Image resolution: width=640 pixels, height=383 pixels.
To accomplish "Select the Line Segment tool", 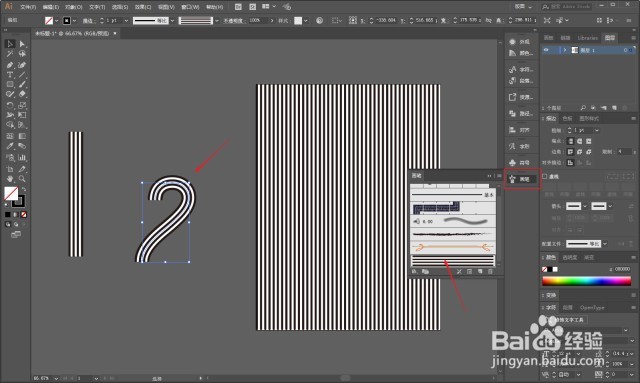I will click(22, 75).
